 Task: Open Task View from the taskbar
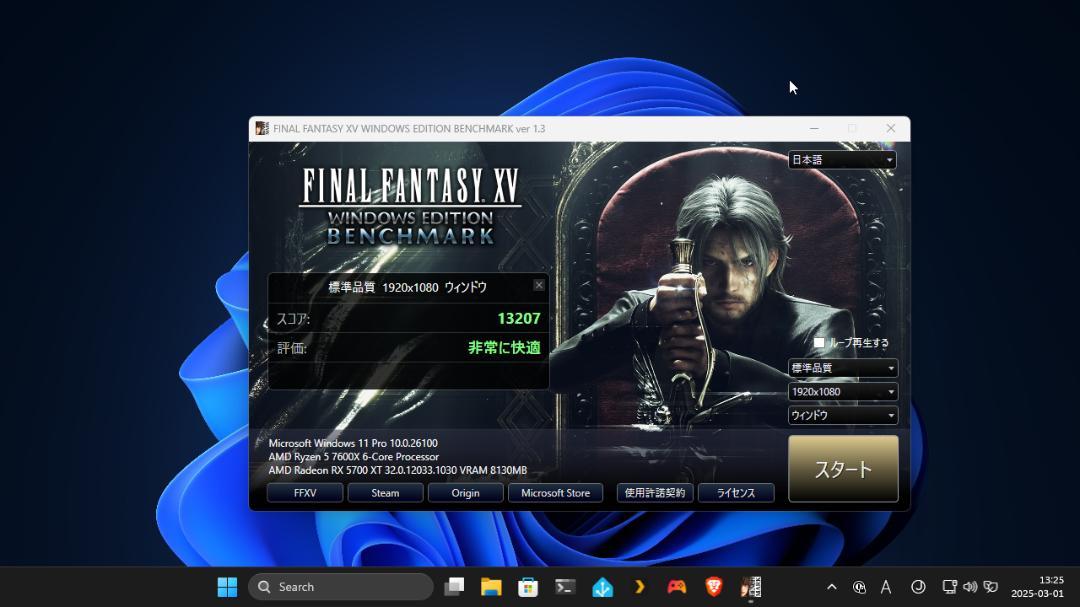pyautogui.click(x=454, y=587)
